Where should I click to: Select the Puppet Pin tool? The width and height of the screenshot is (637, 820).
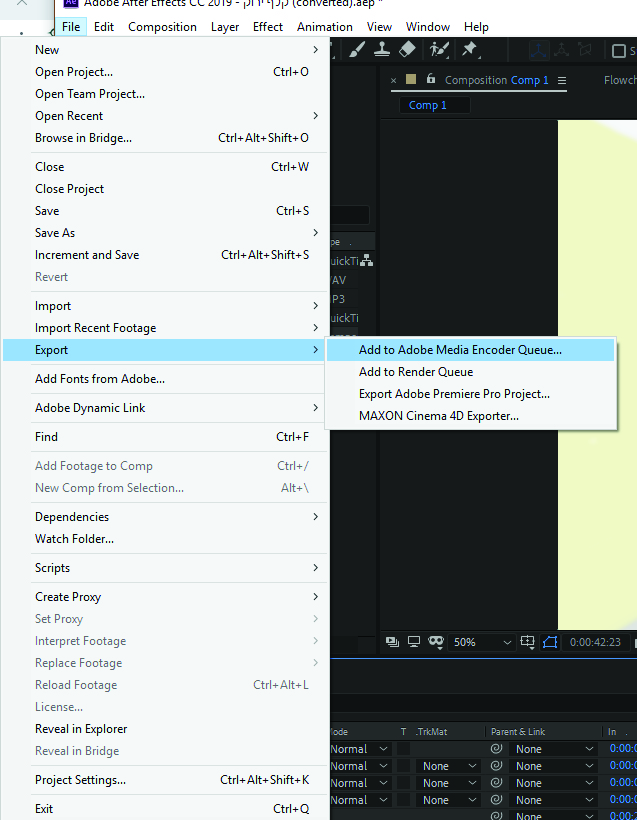tap(470, 50)
